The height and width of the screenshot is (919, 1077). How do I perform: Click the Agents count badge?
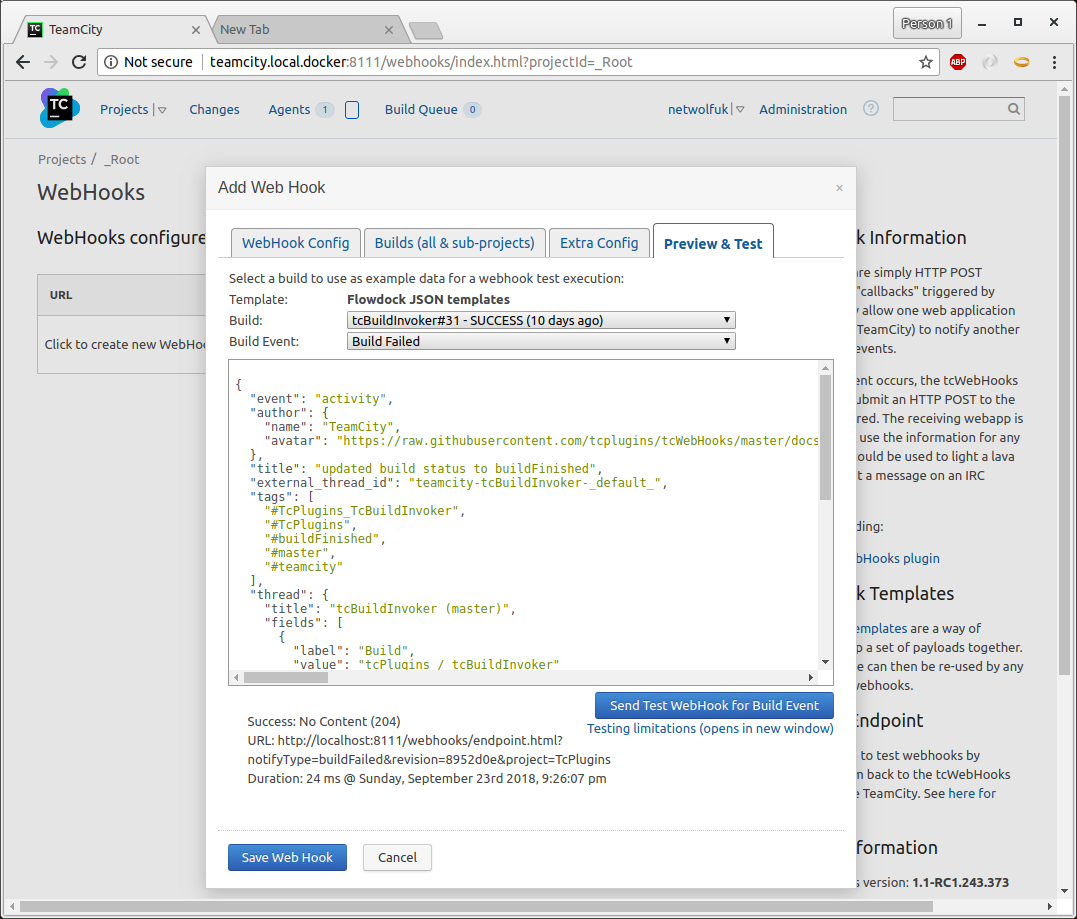click(325, 110)
